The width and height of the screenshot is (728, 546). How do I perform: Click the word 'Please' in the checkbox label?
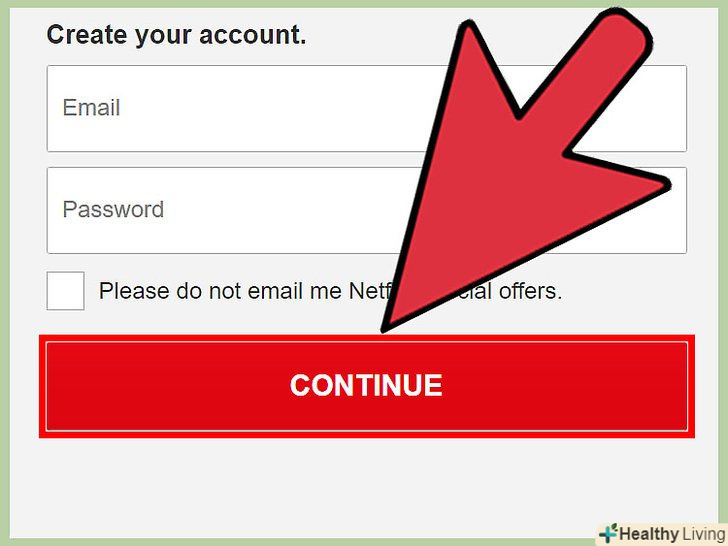pos(134,291)
